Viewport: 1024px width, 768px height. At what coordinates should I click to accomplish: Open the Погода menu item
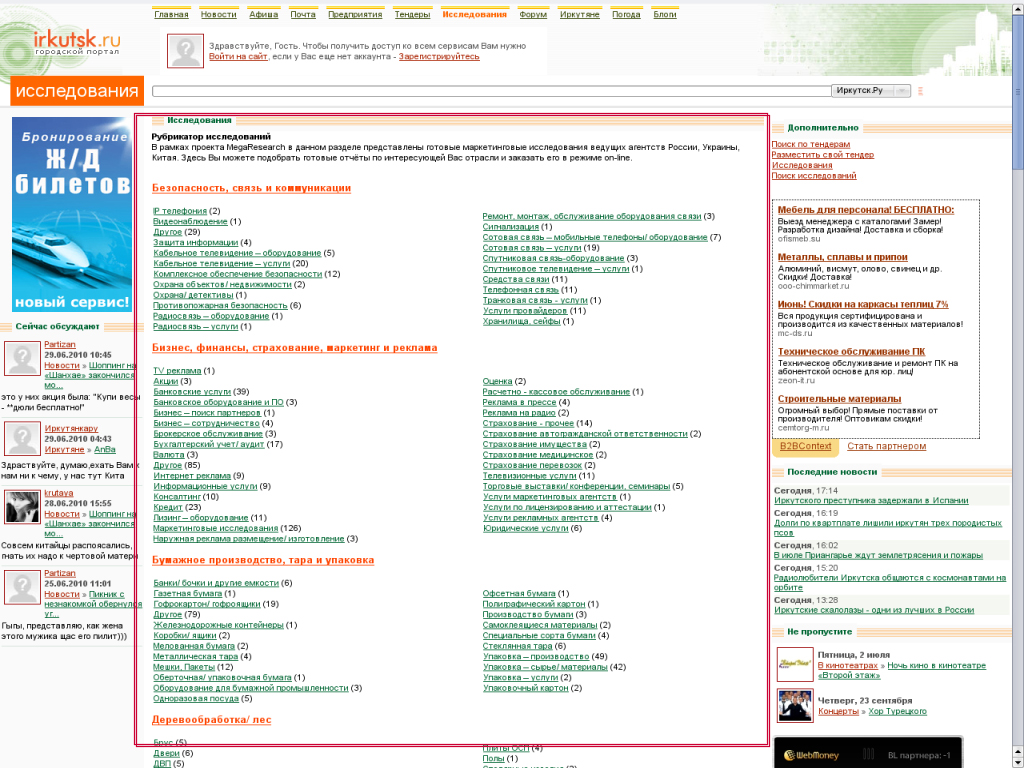point(626,15)
